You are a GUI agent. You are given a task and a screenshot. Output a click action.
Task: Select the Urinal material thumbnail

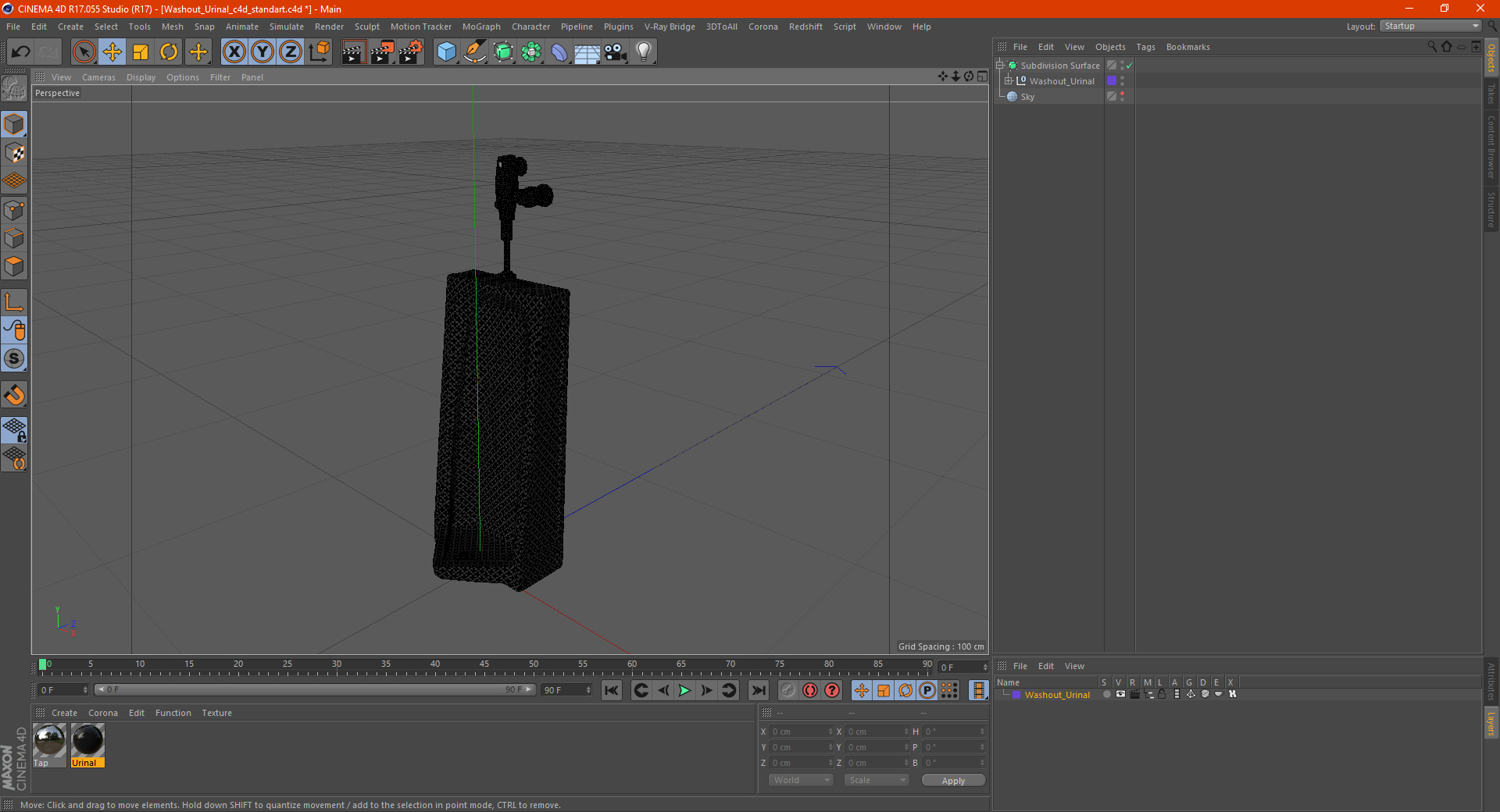(x=87, y=745)
